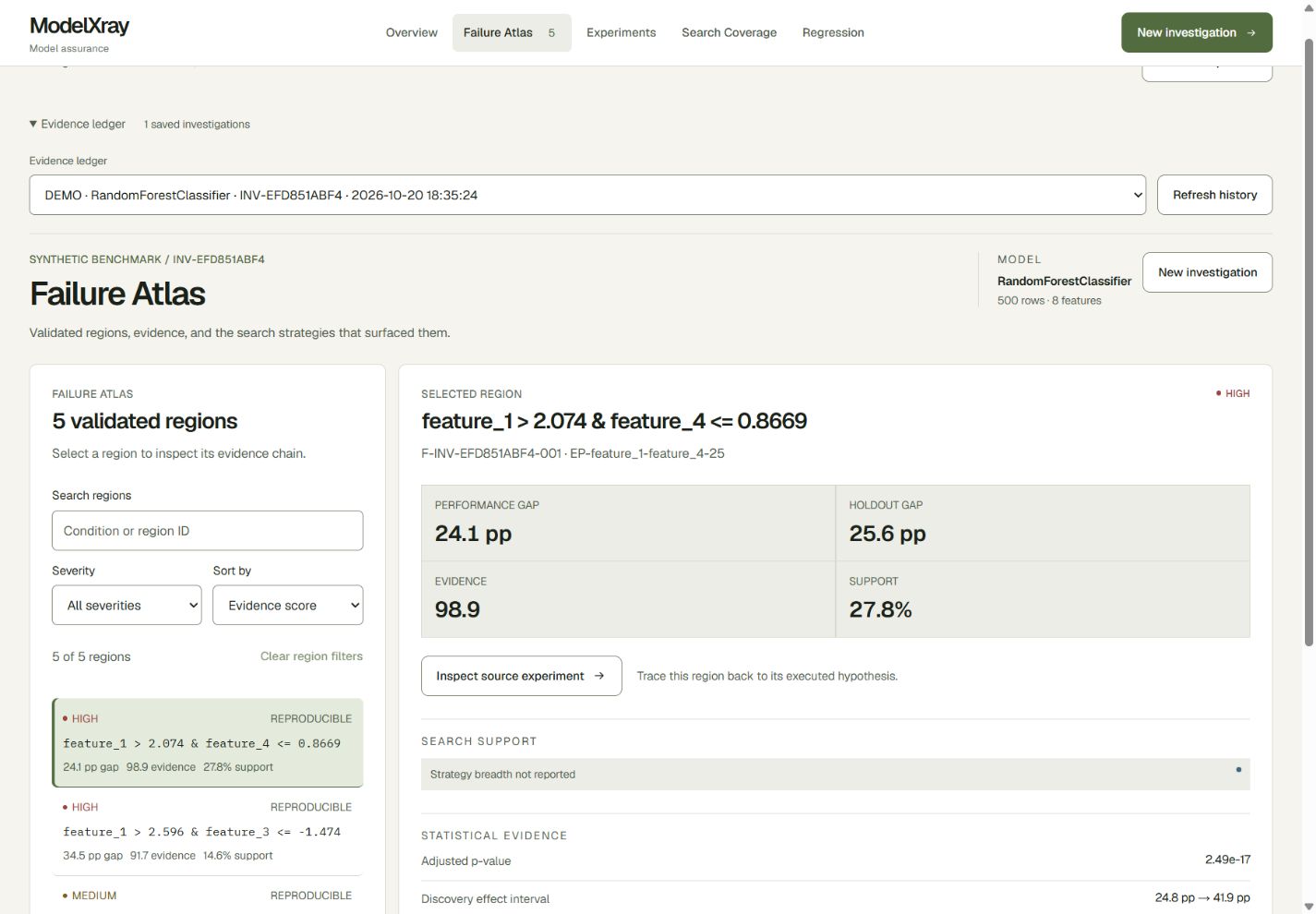Click the EVIDENCE metric tile showing 98.9
1316x914 pixels.
pos(628,599)
